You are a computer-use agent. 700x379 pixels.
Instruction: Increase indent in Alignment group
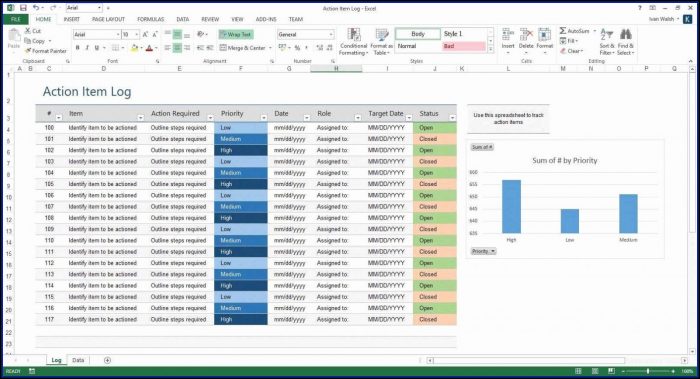210,47
